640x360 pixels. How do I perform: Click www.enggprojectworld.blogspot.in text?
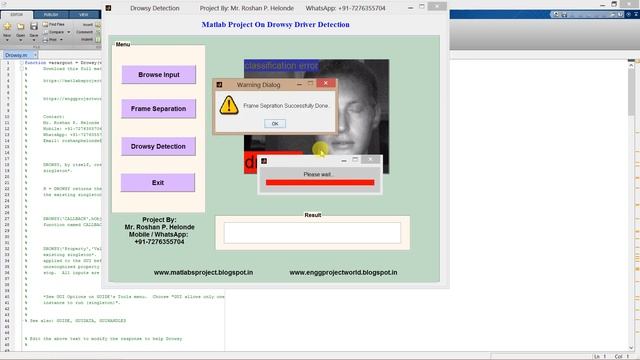click(x=343, y=272)
